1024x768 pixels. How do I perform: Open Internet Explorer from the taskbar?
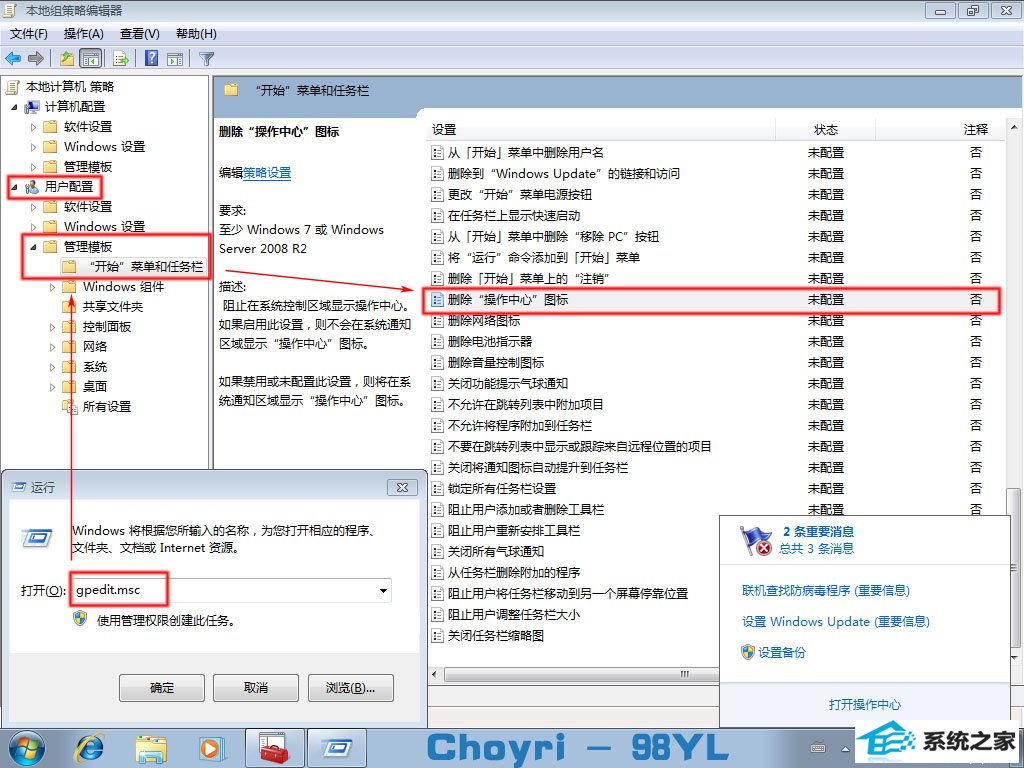89,748
